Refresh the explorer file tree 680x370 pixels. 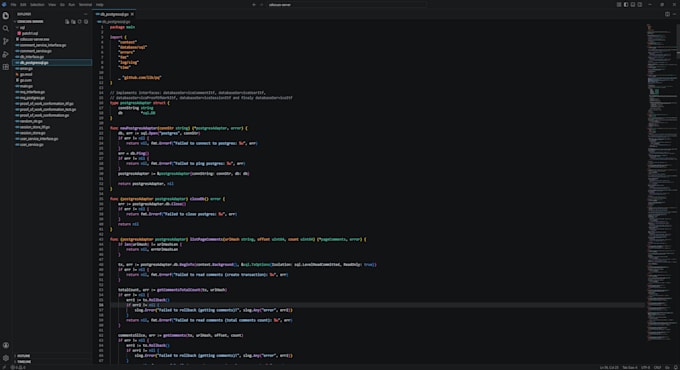pyautogui.click(x=79, y=21)
